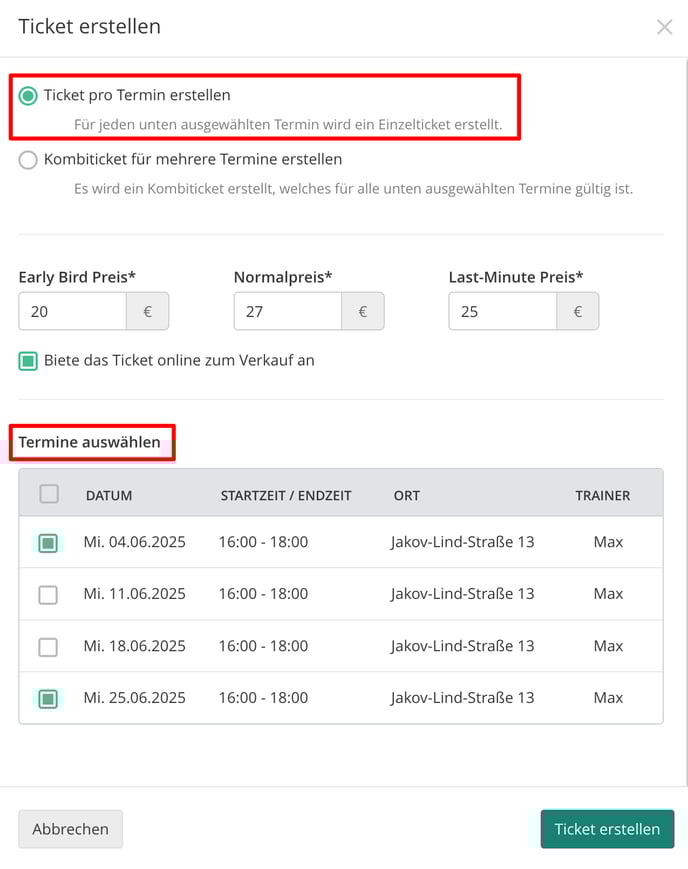
Task: Check the Mi. 18.06.2025 appointment
Action: 48,647
